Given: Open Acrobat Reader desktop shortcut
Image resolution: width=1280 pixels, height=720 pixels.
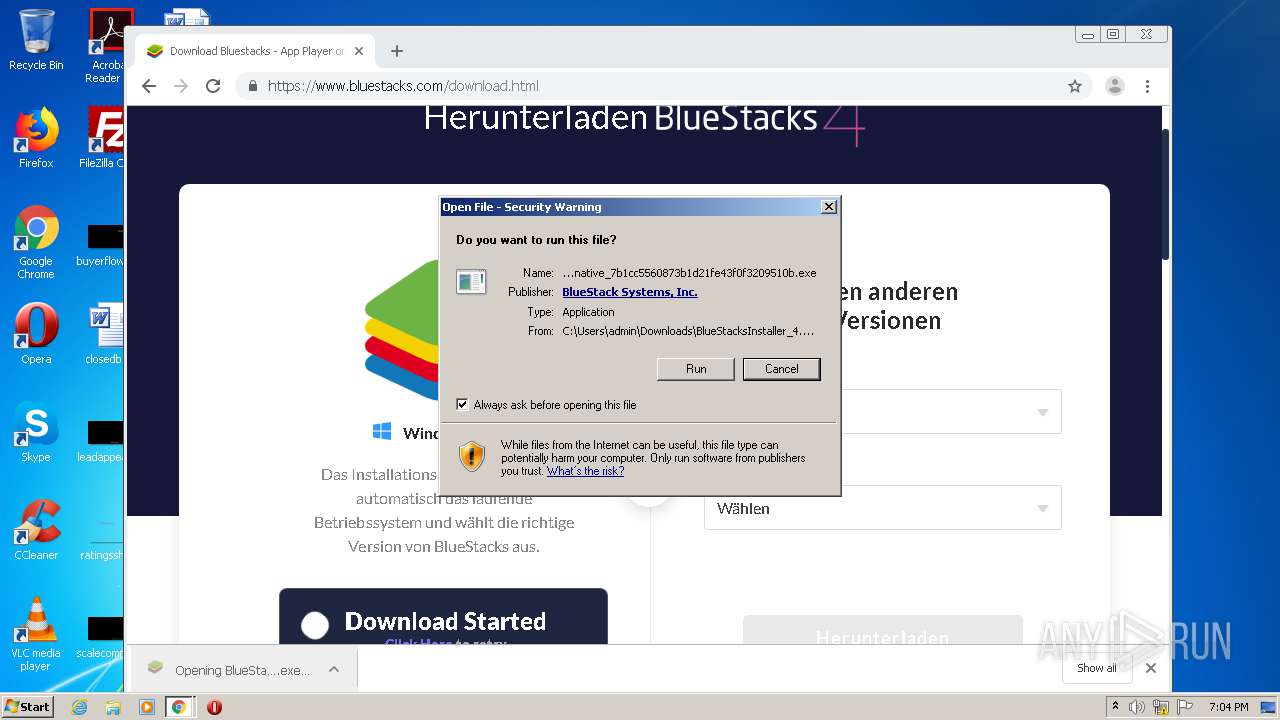Looking at the screenshot, I should click(x=106, y=46).
